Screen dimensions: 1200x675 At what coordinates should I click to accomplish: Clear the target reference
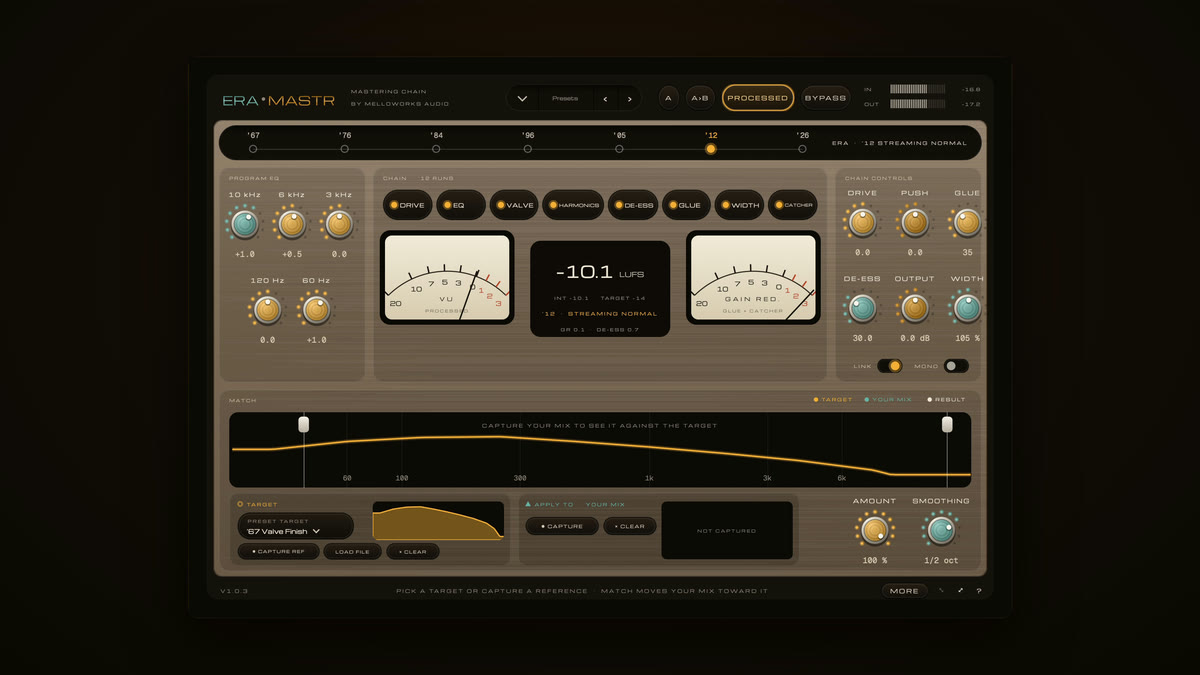pos(413,551)
